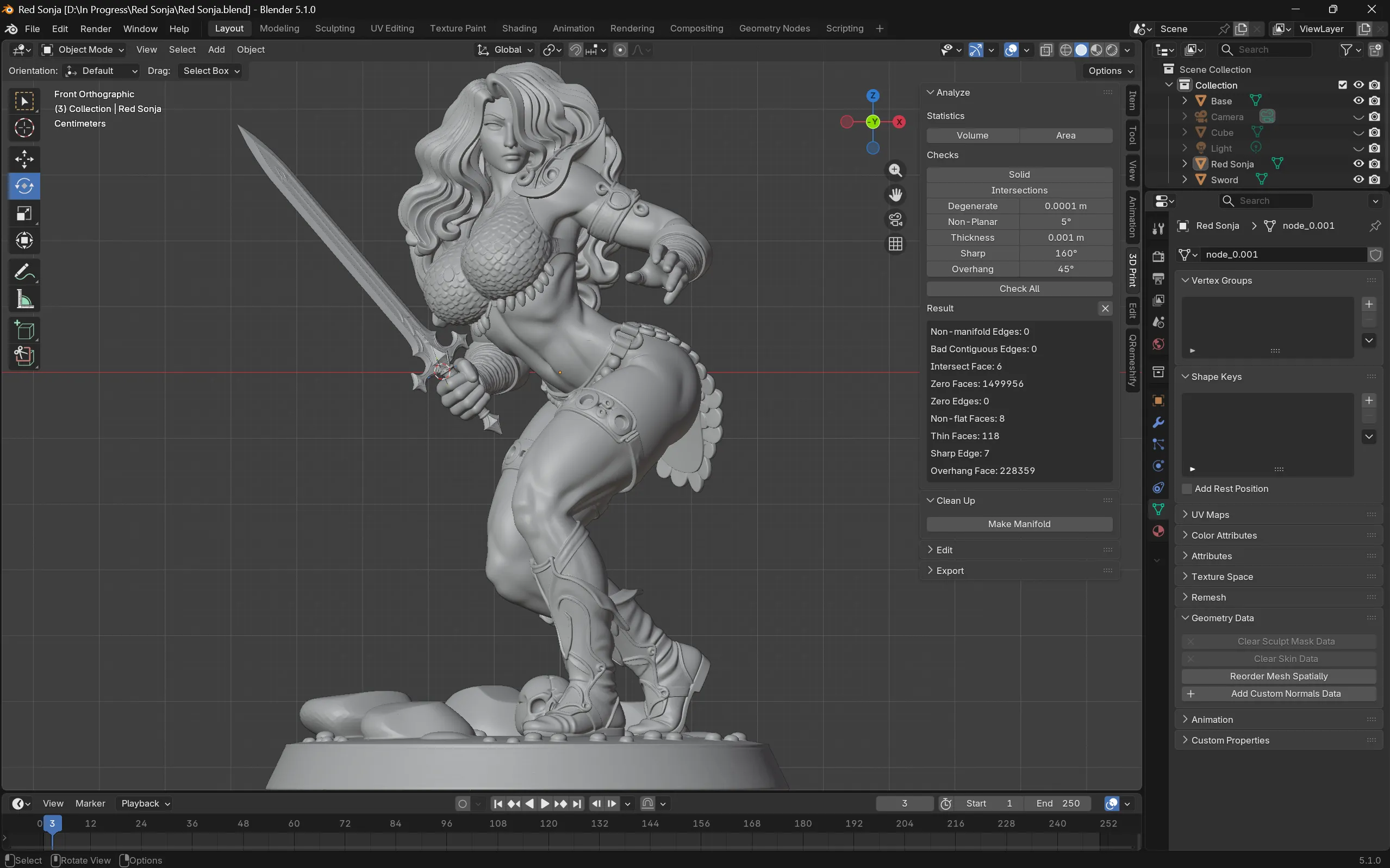Open the Output properties tab icon
Image resolution: width=1390 pixels, height=868 pixels.
point(1158,279)
